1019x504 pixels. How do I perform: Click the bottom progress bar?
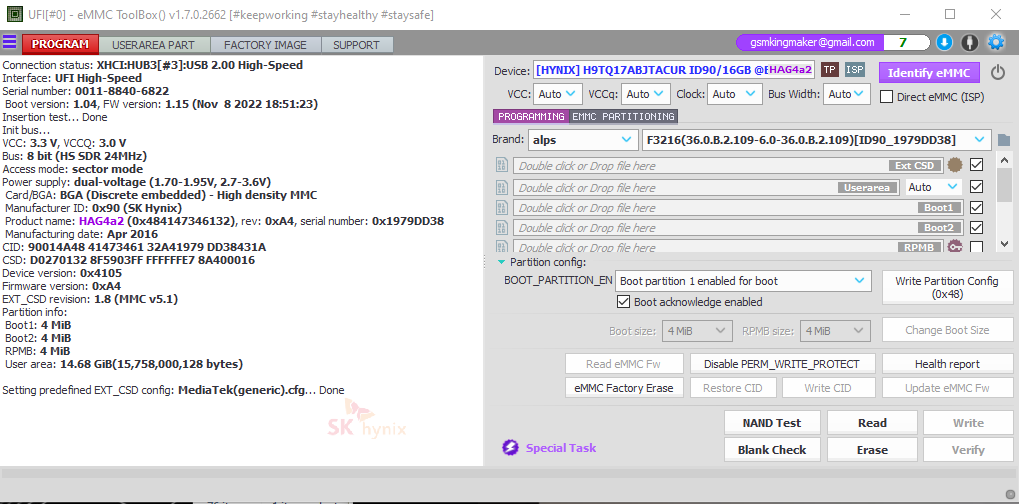click(x=510, y=474)
